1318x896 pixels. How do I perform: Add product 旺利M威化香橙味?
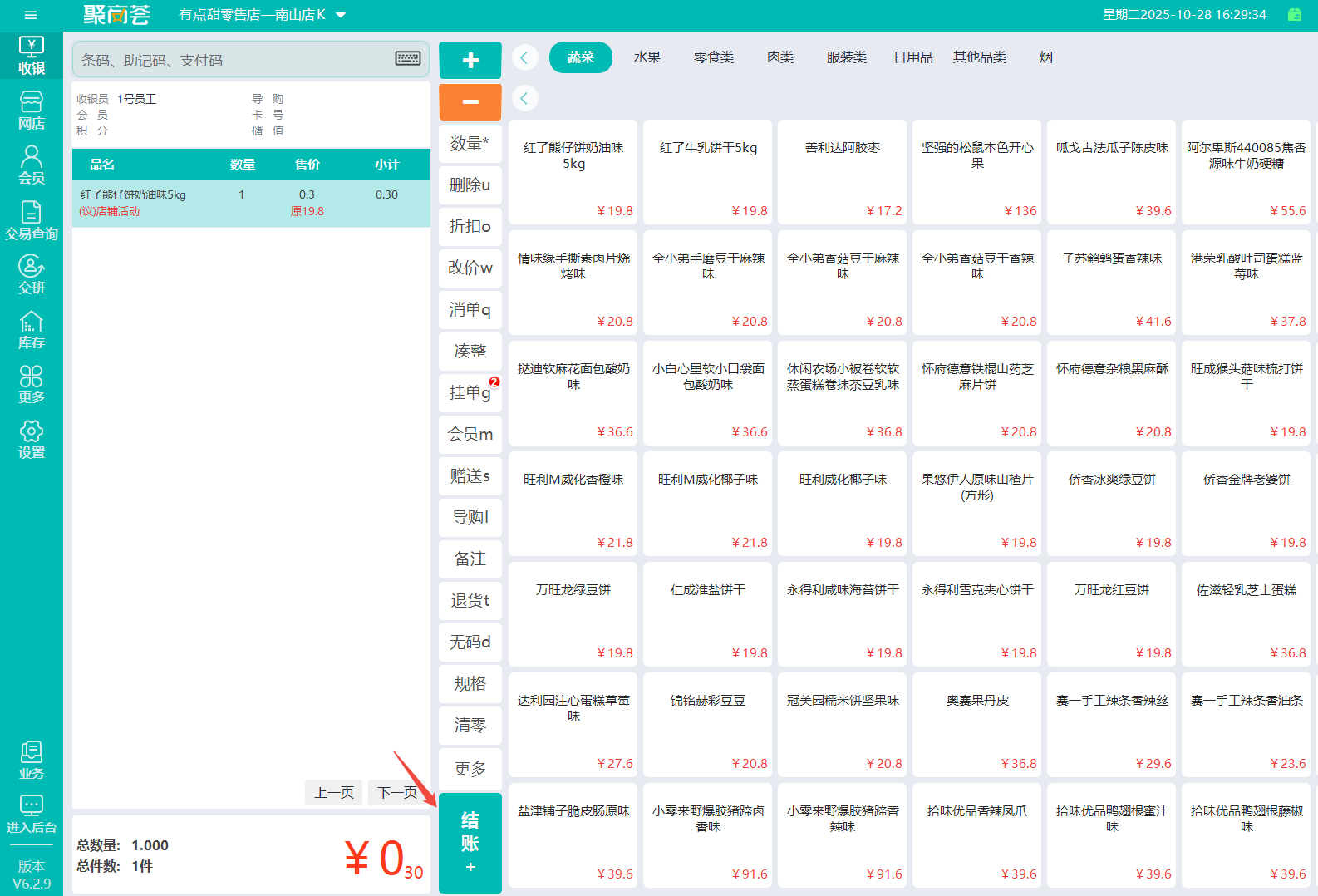(573, 504)
